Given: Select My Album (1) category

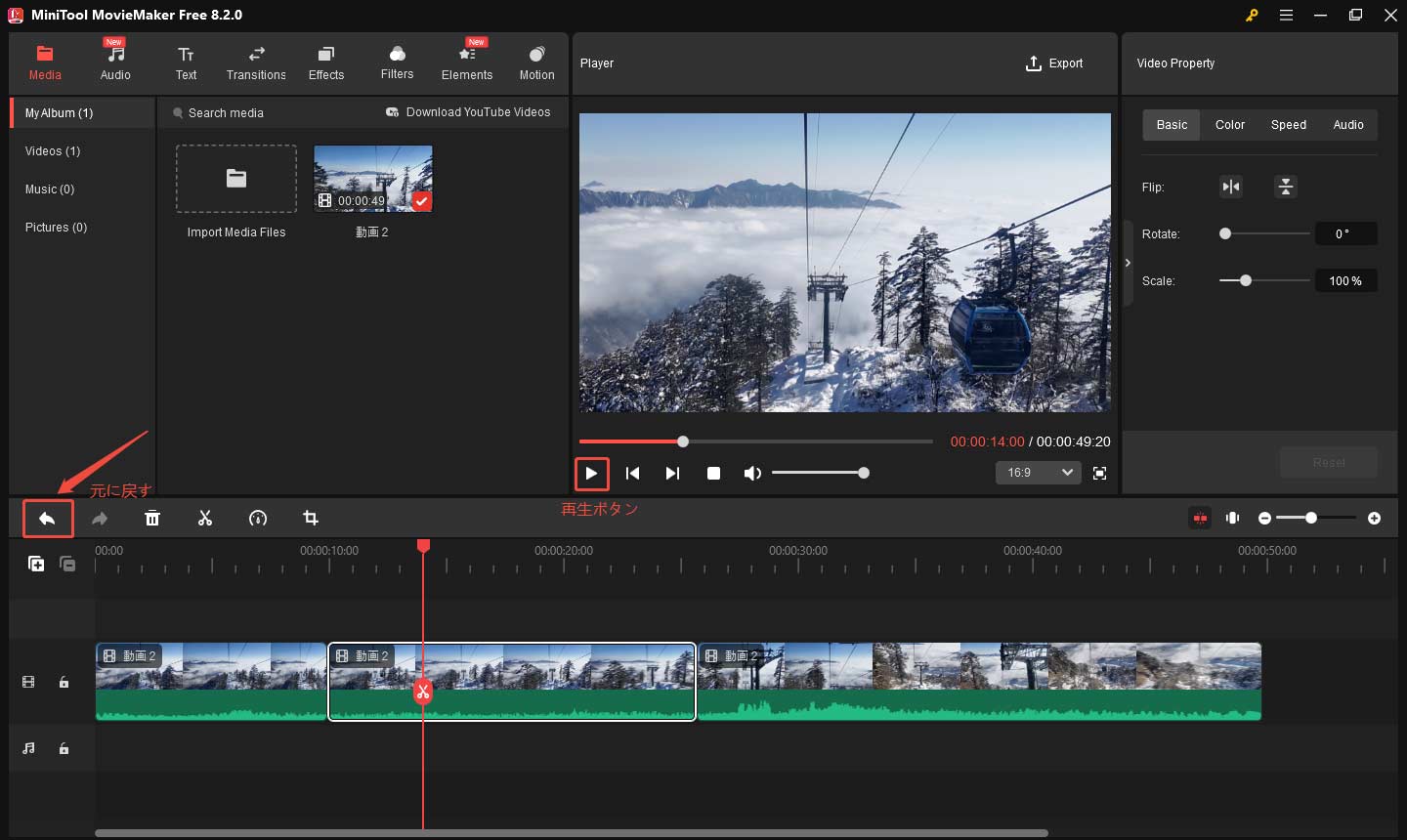Looking at the screenshot, I should [82, 112].
